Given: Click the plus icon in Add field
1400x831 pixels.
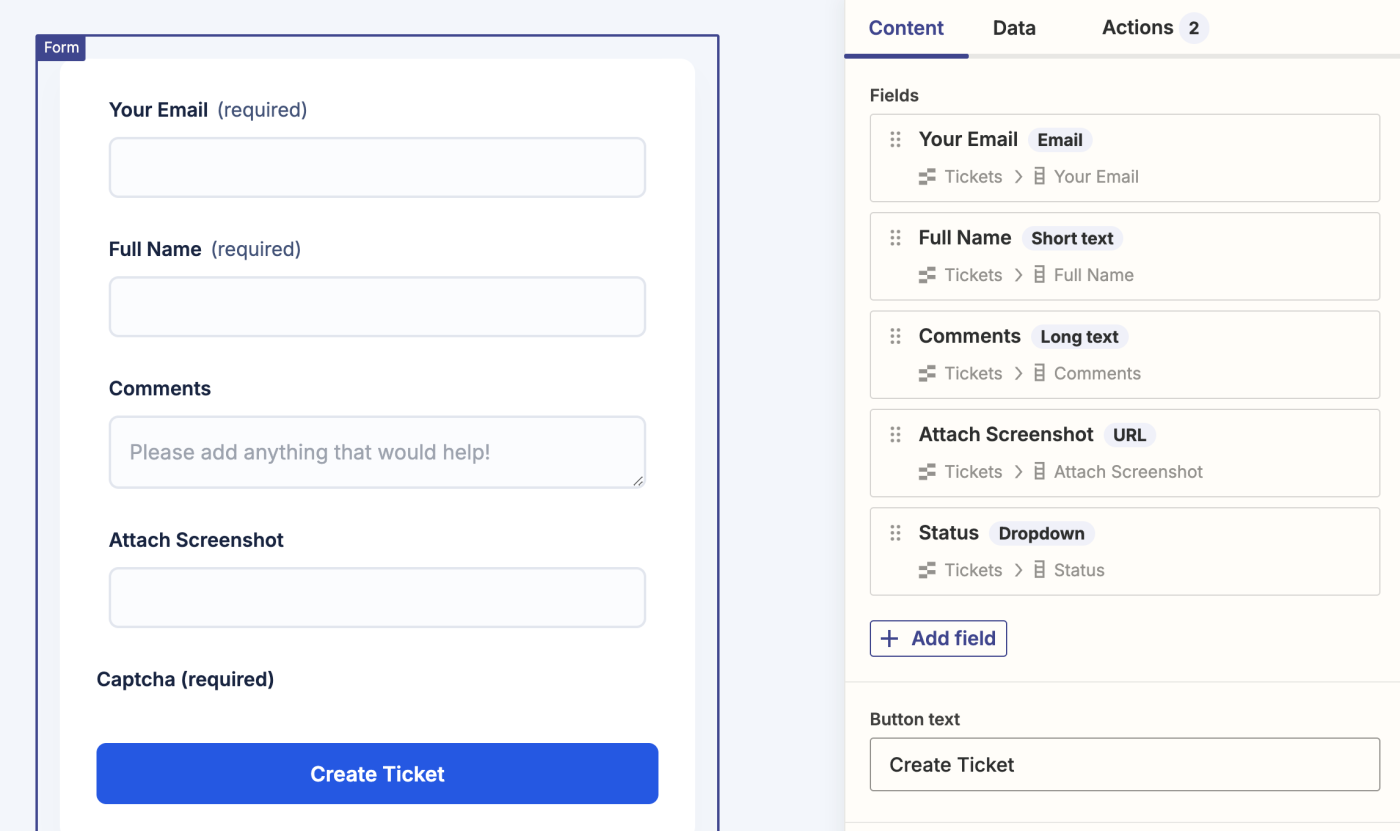Looking at the screenshot, I should click(x=889, y=639).
